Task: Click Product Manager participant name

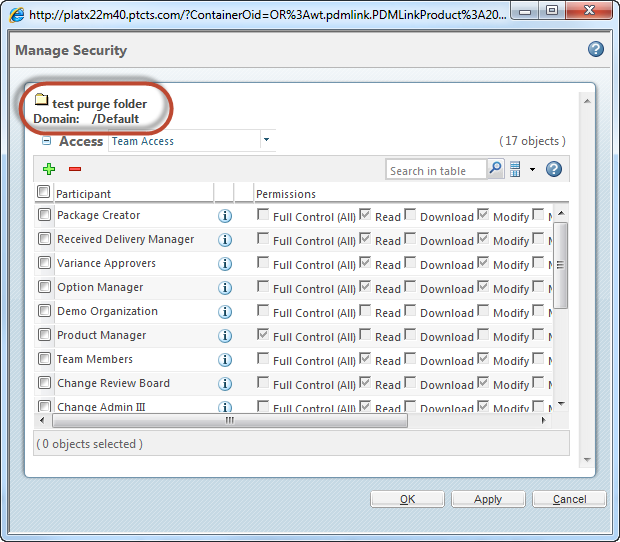Action: point(102,335)
